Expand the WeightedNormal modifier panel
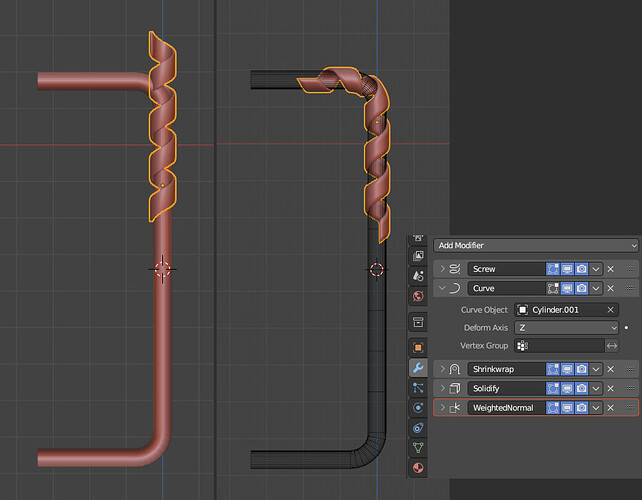 point(442,407)
